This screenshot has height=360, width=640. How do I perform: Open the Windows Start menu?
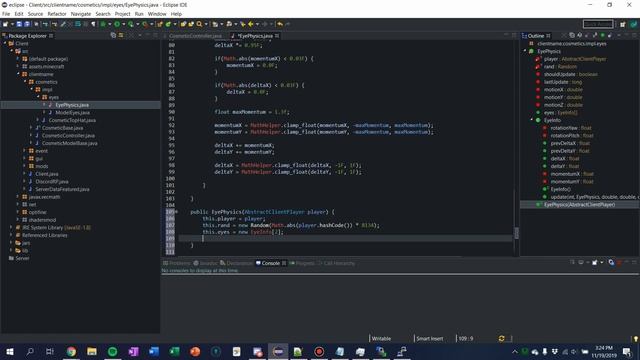click(x=9, y=351)
